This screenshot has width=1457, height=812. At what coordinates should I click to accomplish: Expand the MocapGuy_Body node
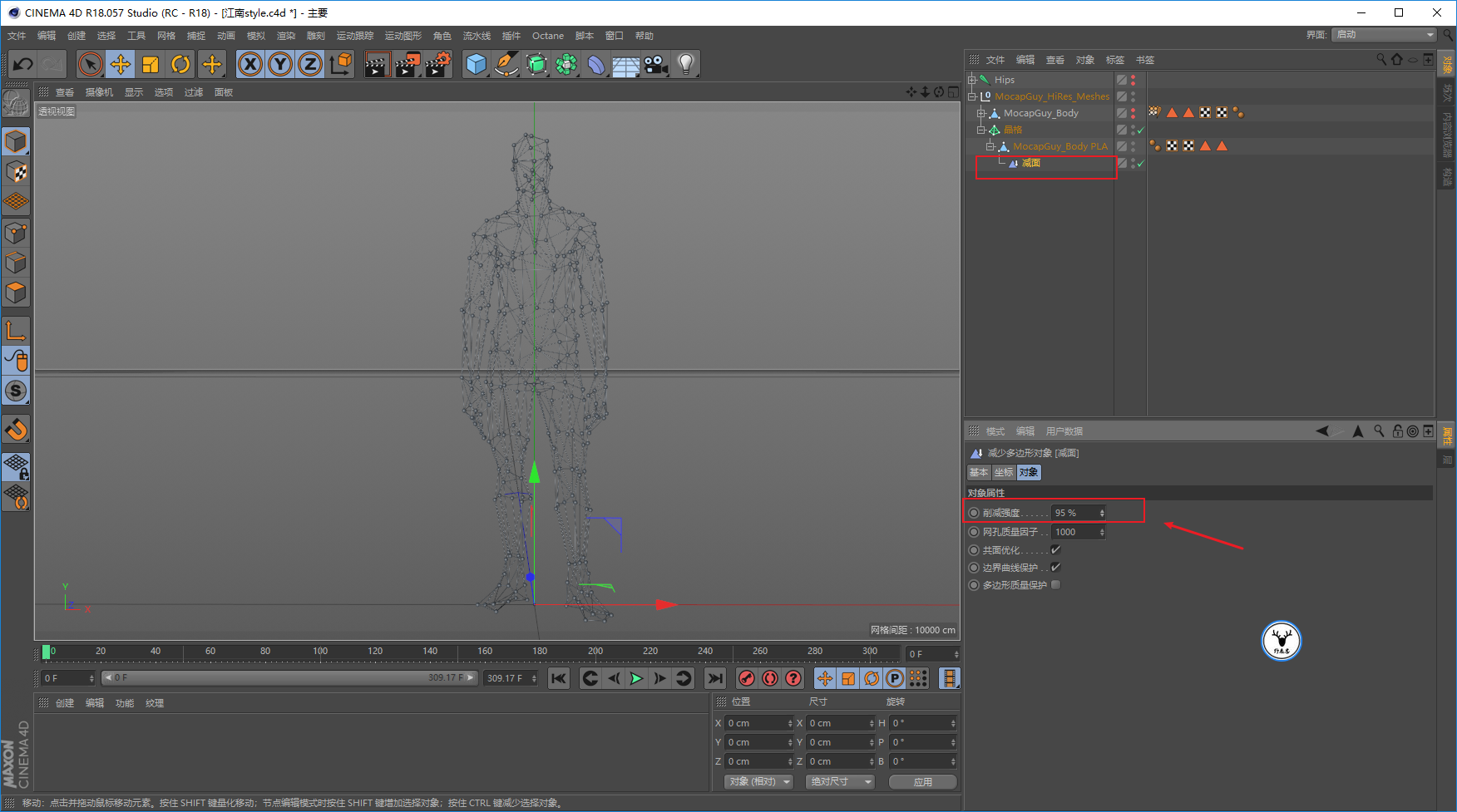click(x=981, y=113)
